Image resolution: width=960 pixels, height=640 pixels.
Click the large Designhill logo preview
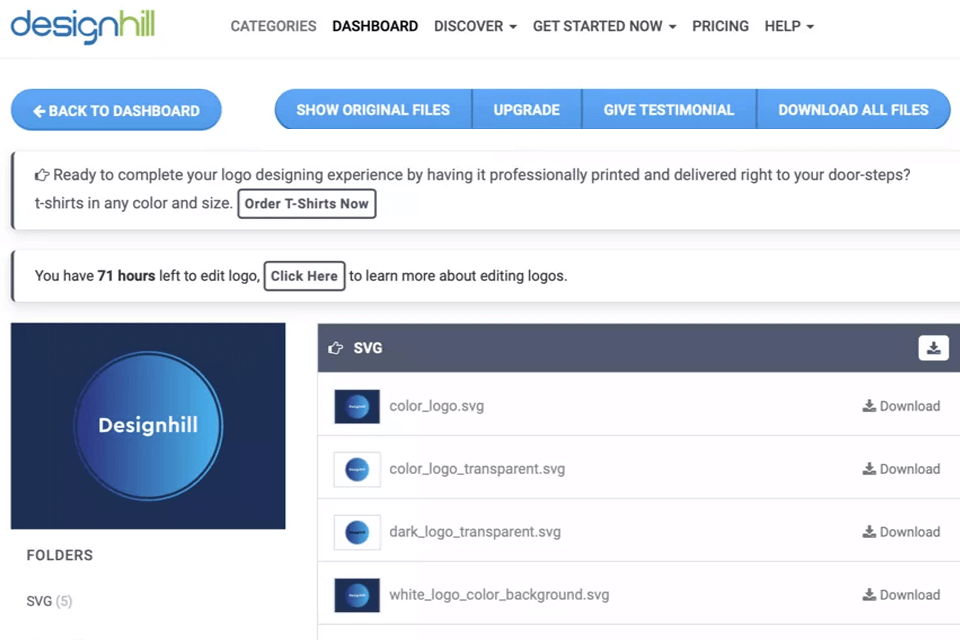(148, 426)
